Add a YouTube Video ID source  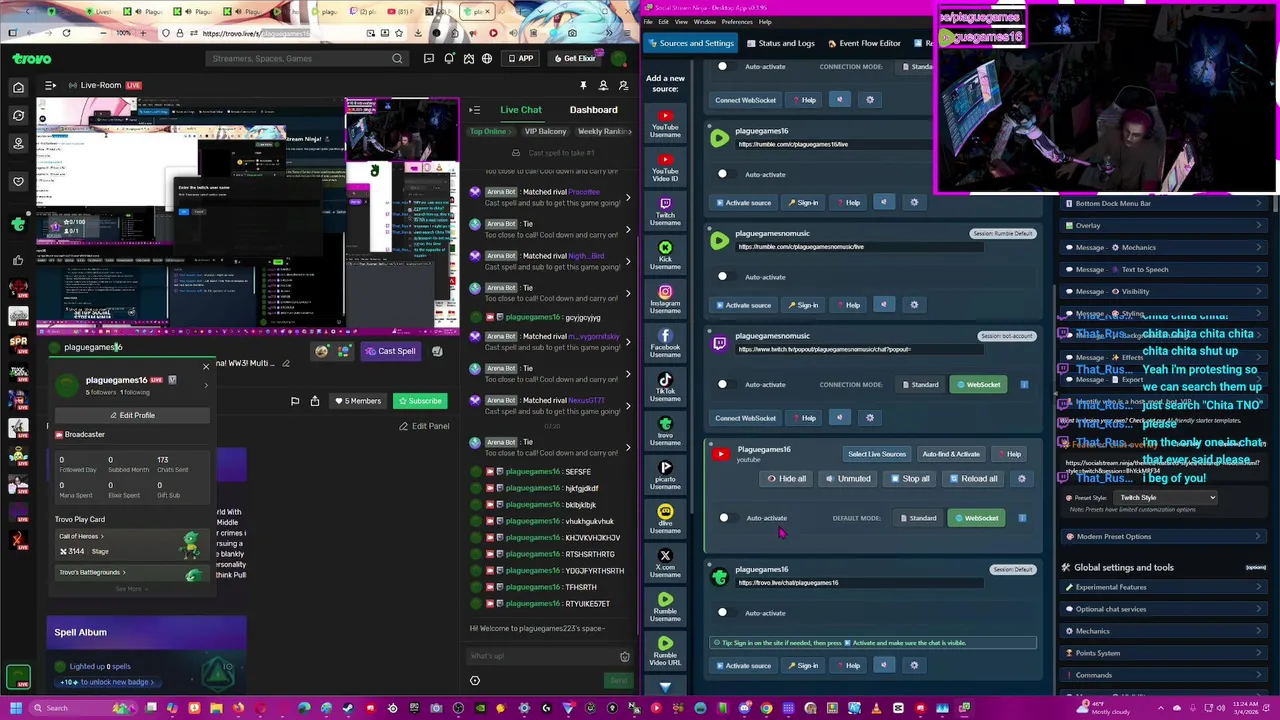[665, 166]
